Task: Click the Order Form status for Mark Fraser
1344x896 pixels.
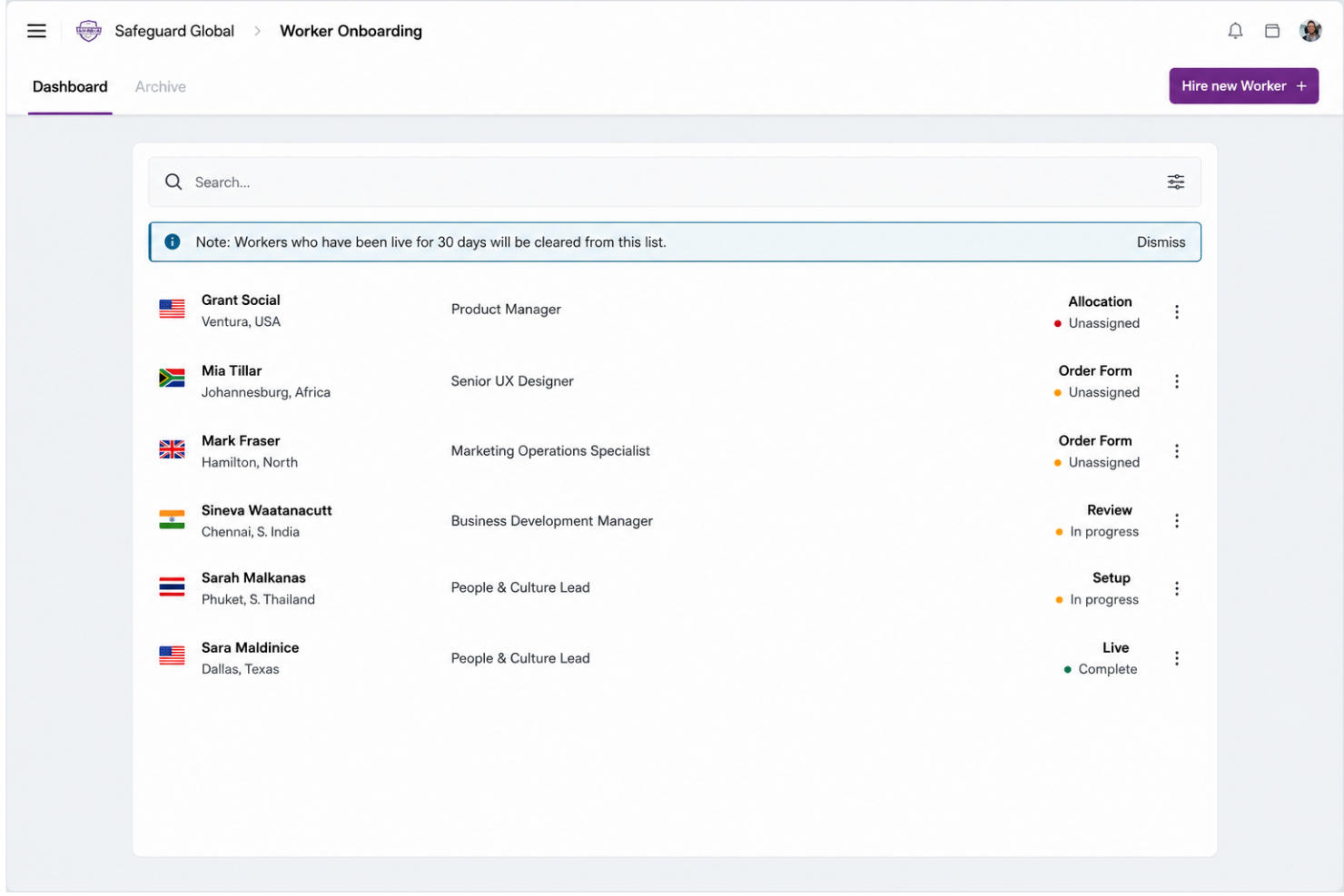Action: (1095, 440)
